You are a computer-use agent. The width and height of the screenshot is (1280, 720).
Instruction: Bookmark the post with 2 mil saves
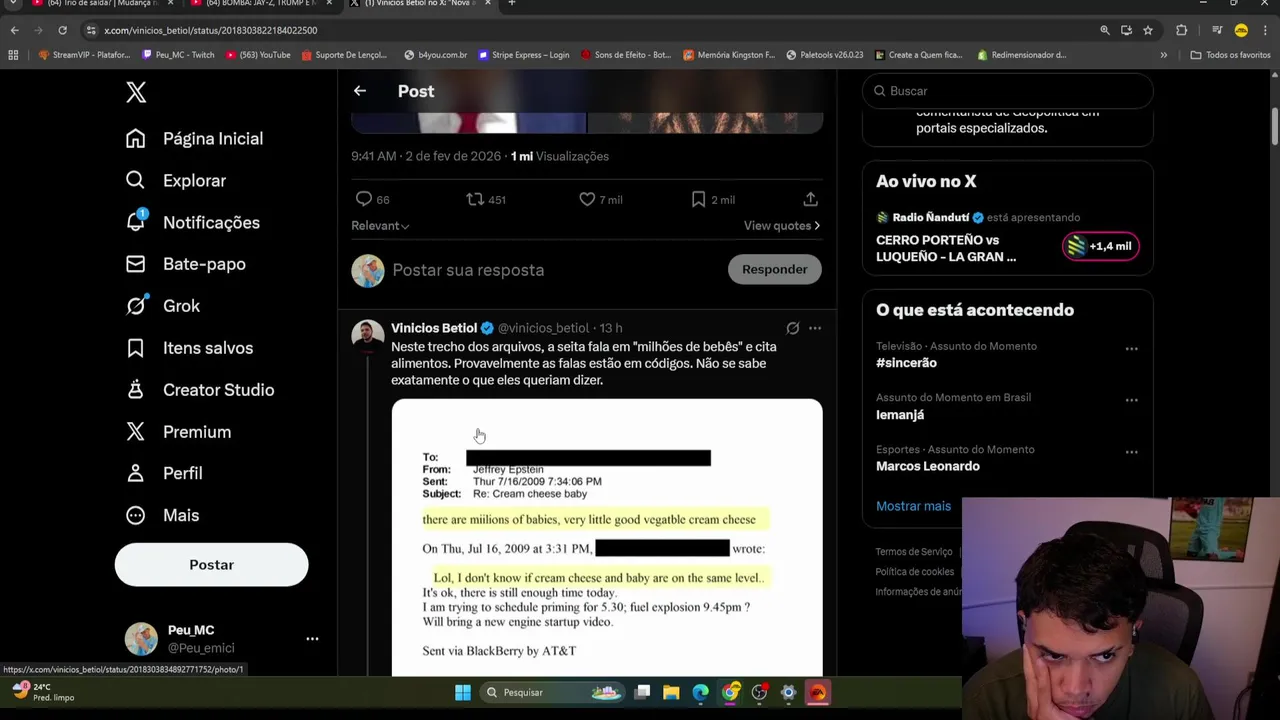712,200
